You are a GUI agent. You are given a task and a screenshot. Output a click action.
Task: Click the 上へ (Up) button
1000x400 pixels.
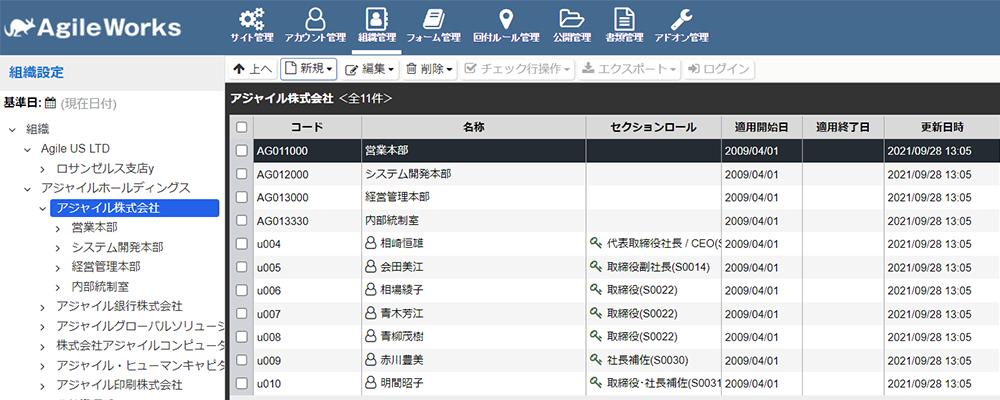coord(253,69)
